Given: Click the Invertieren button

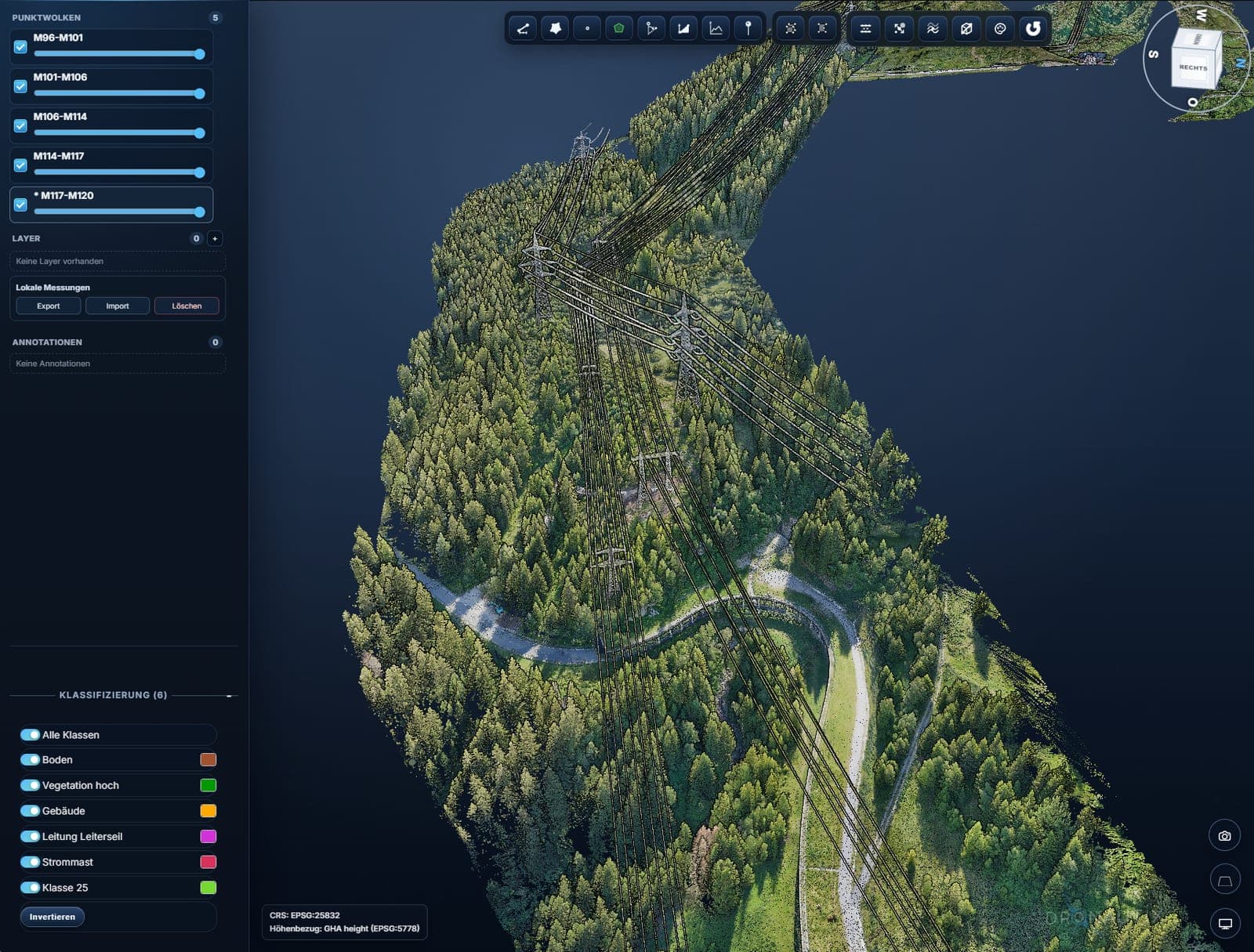Looking at the screenshot, I should coord(53,917).
